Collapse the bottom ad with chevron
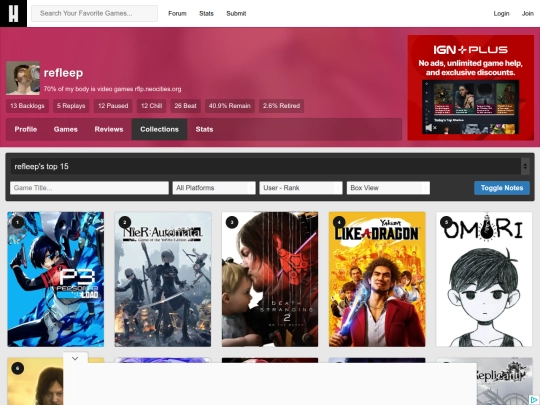The height and width of the screenshot is (405, 540). (75, 359)
